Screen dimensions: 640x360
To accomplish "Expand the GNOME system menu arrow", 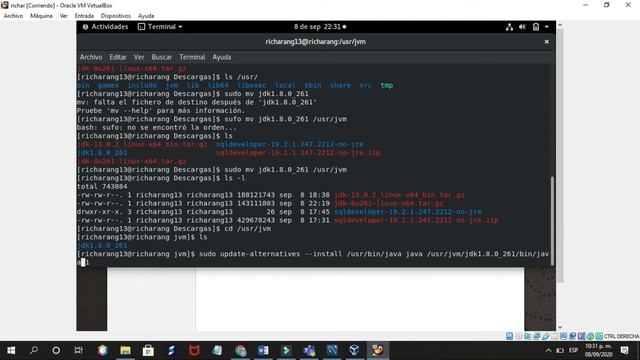I will (x=547, y=27).
